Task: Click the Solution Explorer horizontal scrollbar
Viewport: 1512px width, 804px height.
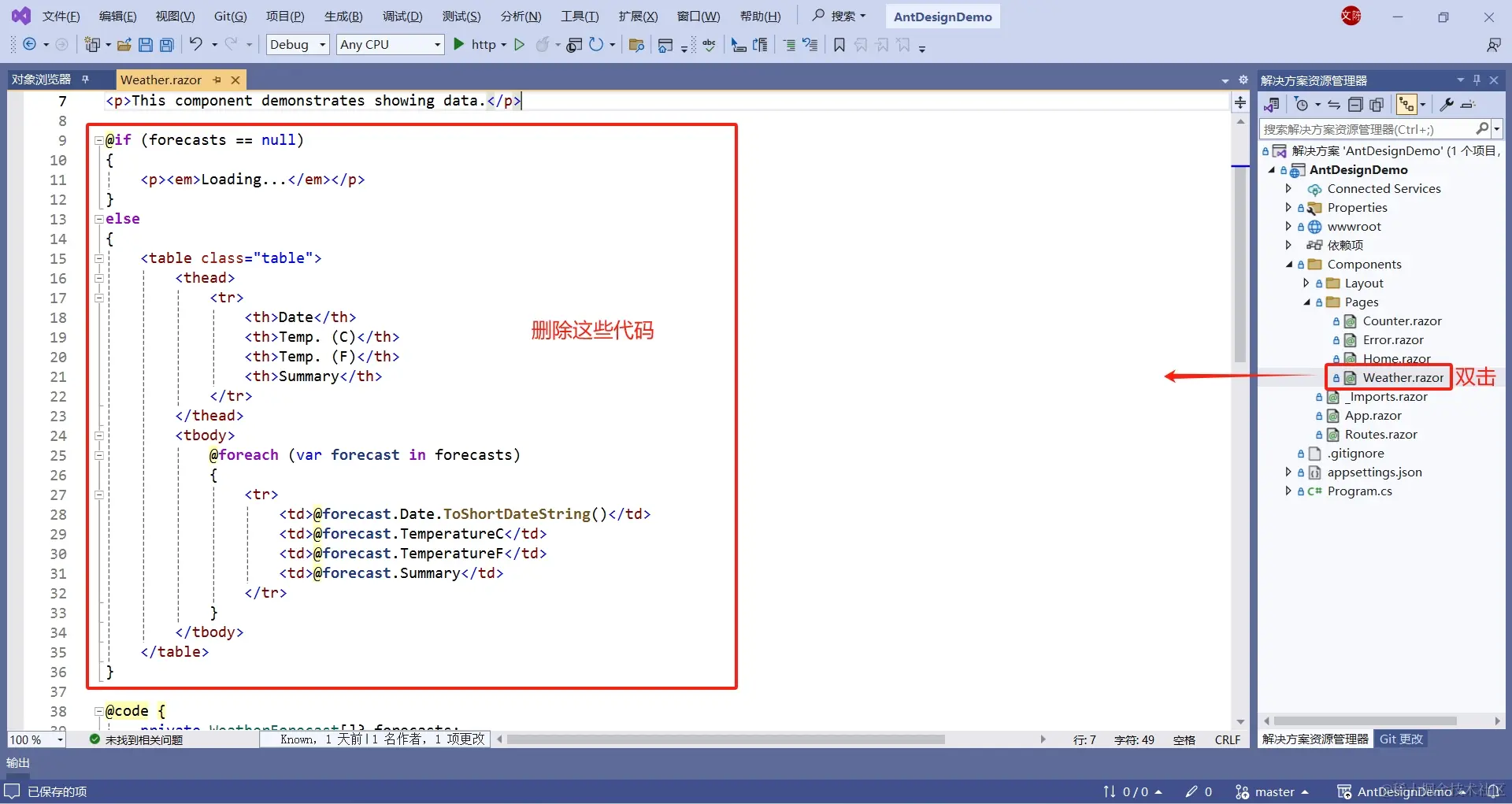Action: click(1366, 721)
